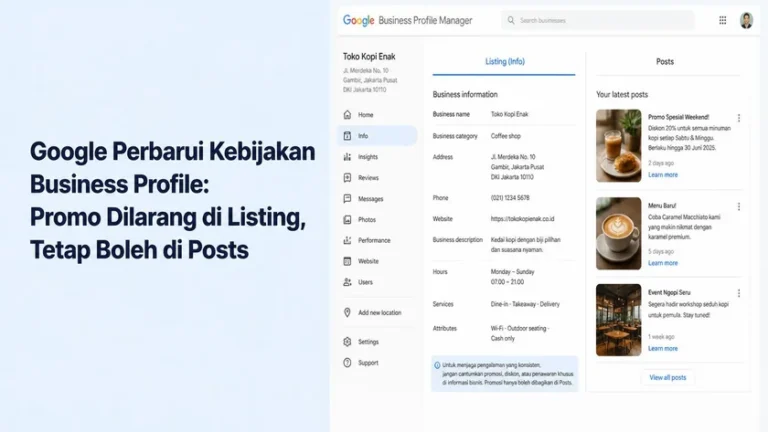Click the Promo Spesial Weekend! post title
The image size is (768, 432).
click(x=678, y=117)
